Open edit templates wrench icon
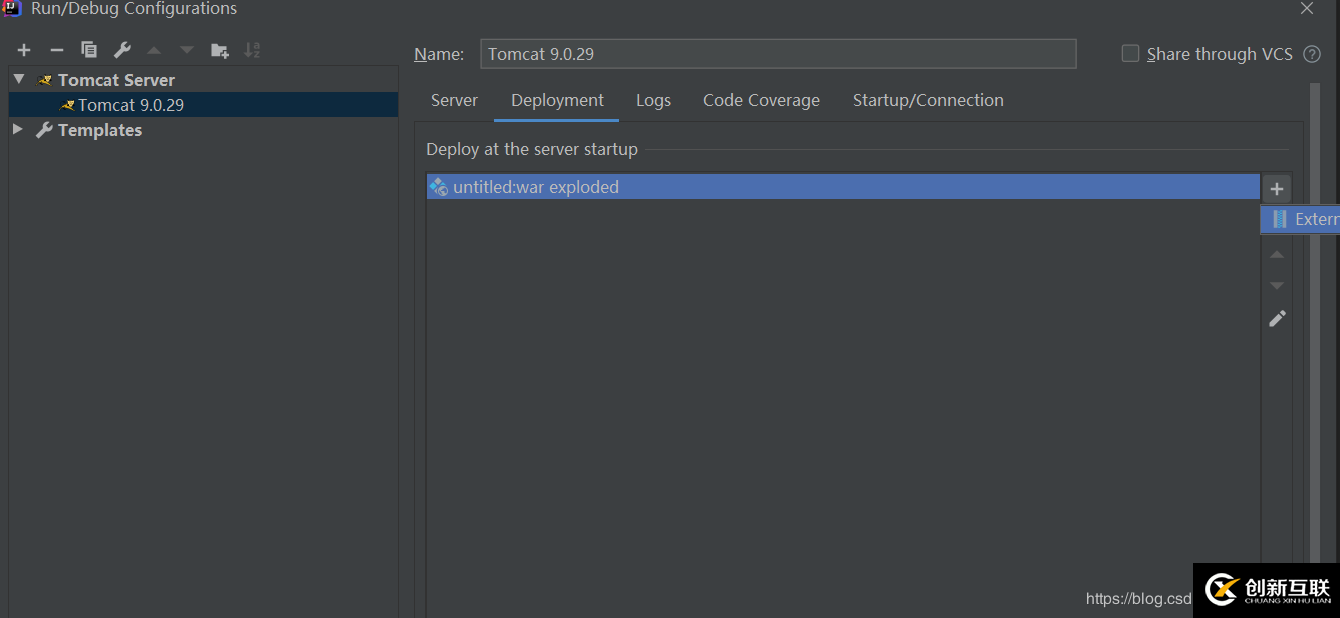This screenshot has height=618, width=1340. click(x=122, y=50)
